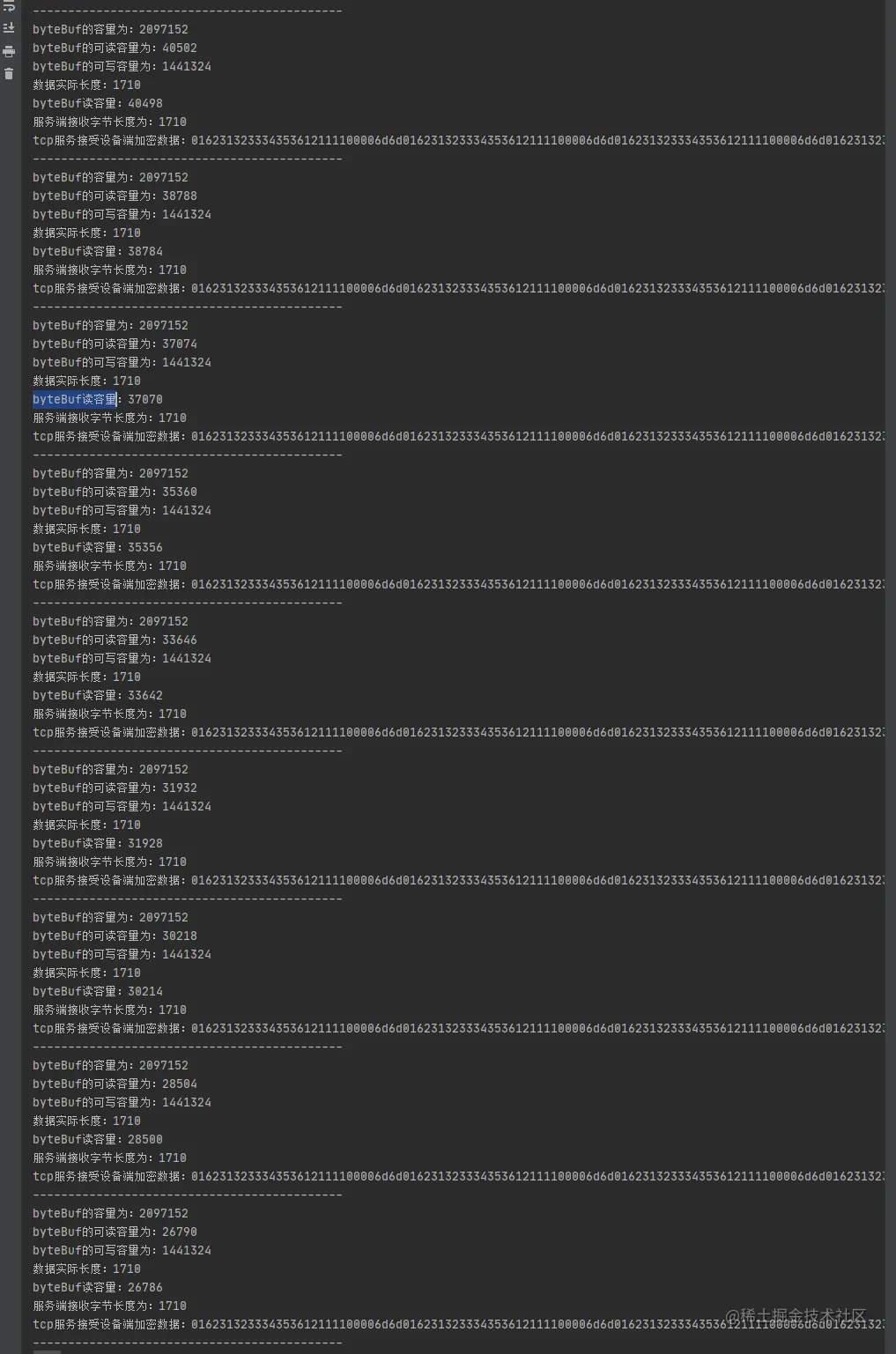
Task: Click the line byteBuf读容量: 38784
Action: (x=98, y=251)
